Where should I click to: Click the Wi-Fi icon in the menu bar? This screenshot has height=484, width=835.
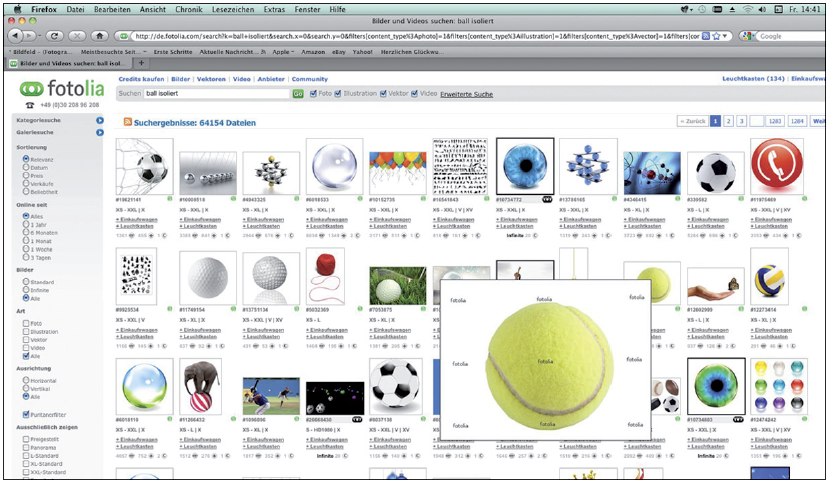748,9
